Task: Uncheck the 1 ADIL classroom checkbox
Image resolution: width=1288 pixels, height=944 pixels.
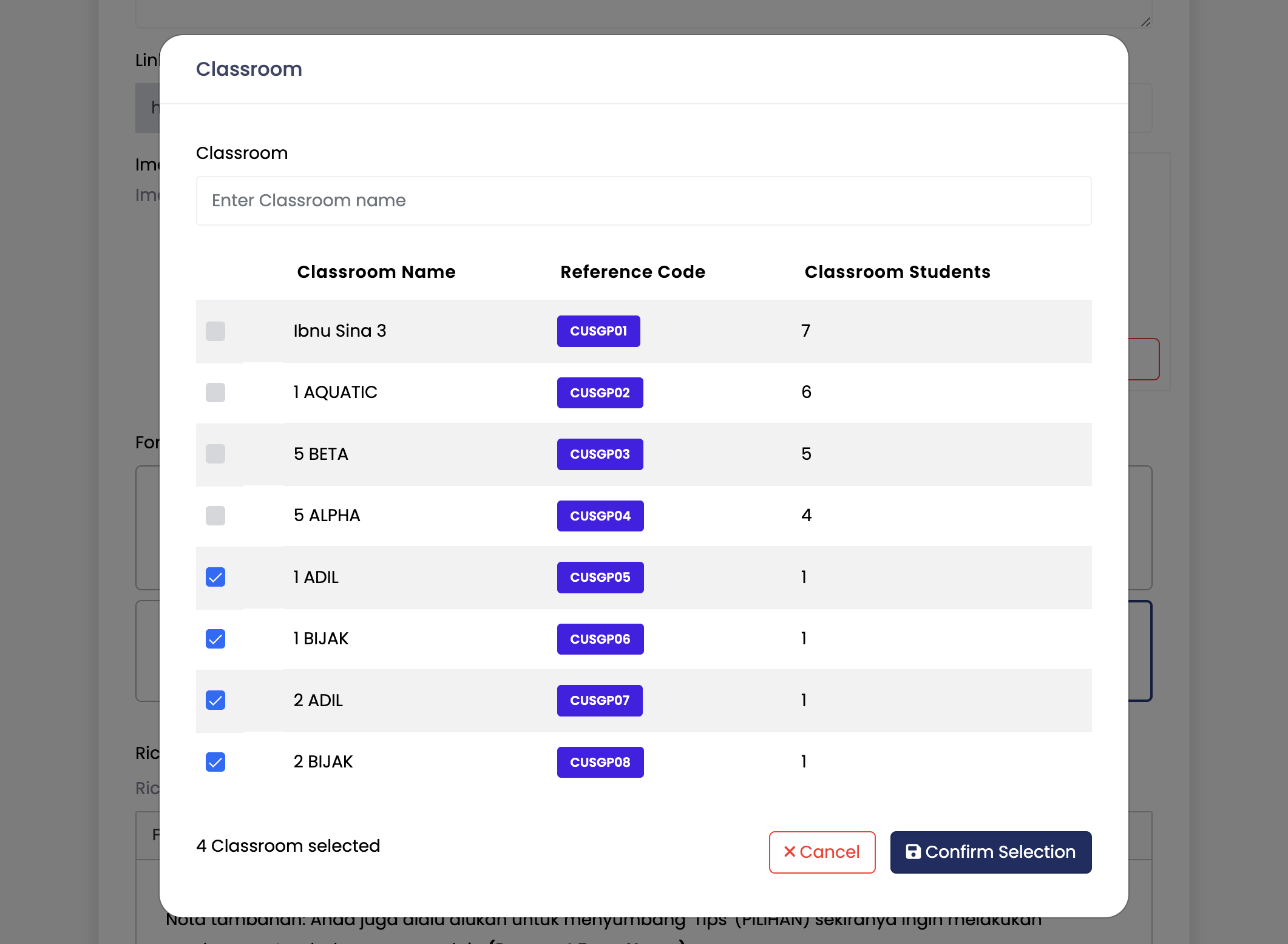Action: point(215,577)
